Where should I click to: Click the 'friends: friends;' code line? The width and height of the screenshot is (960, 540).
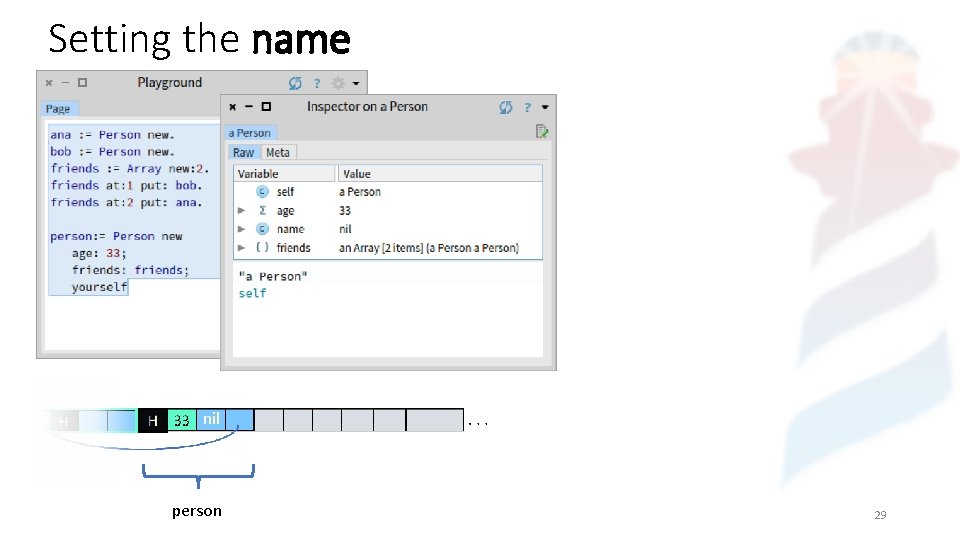coord(130,270)
